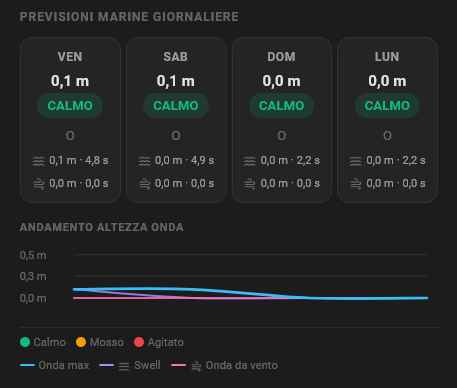Click the wind wave icon in SAB card
This screenshot has height=388, width=457.
point(144,184)
